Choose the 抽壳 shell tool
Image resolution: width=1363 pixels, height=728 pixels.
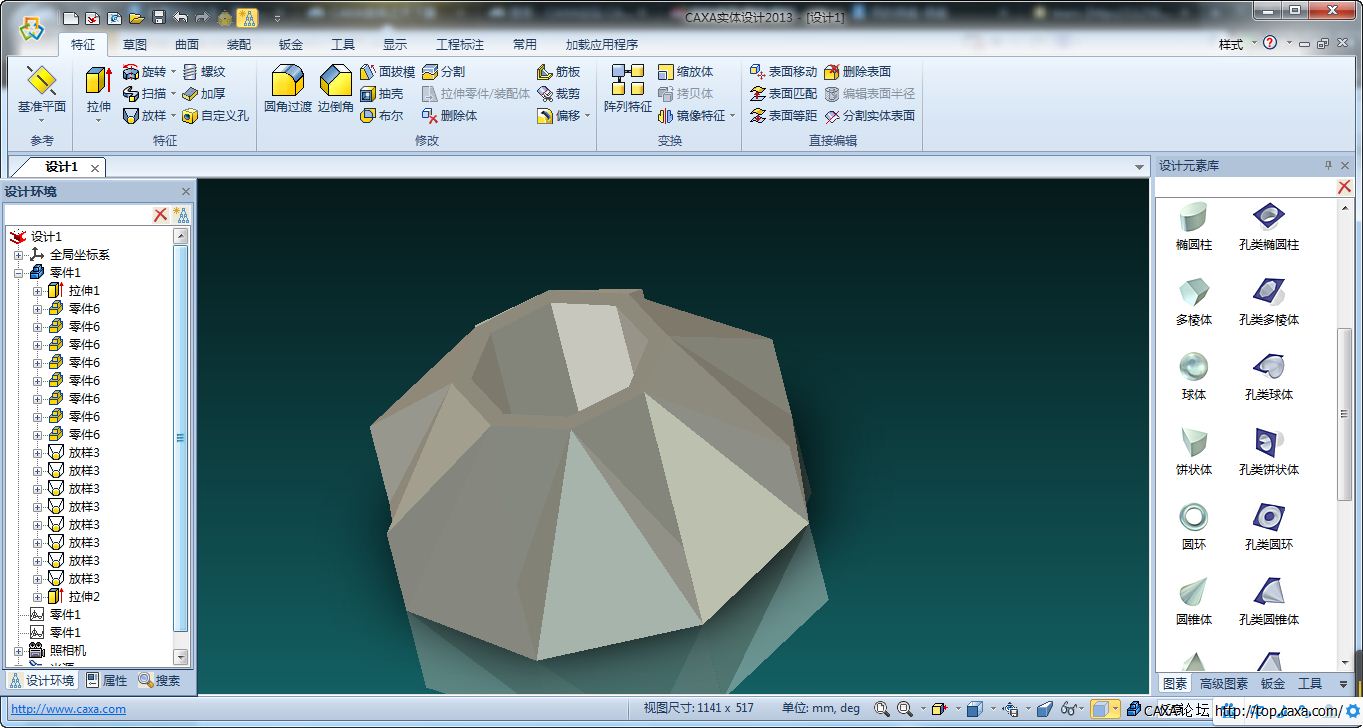click(381, 94)
